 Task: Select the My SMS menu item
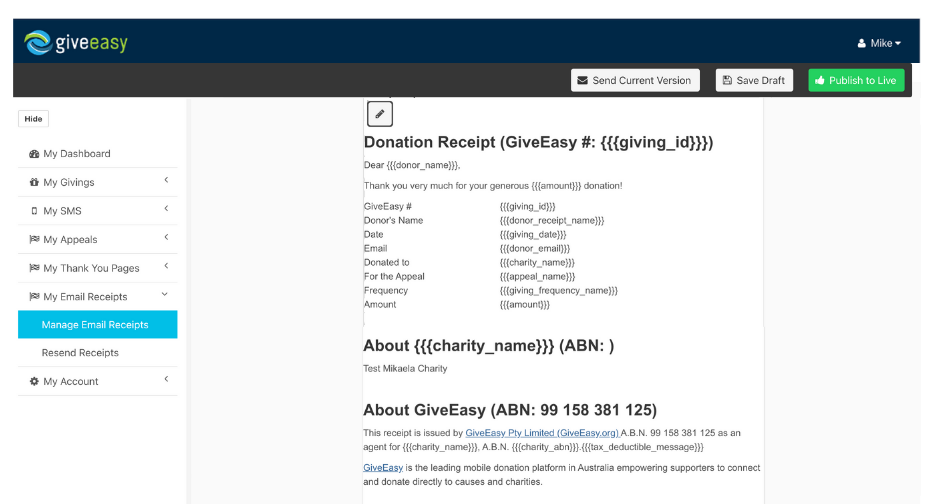click(98, 211)
